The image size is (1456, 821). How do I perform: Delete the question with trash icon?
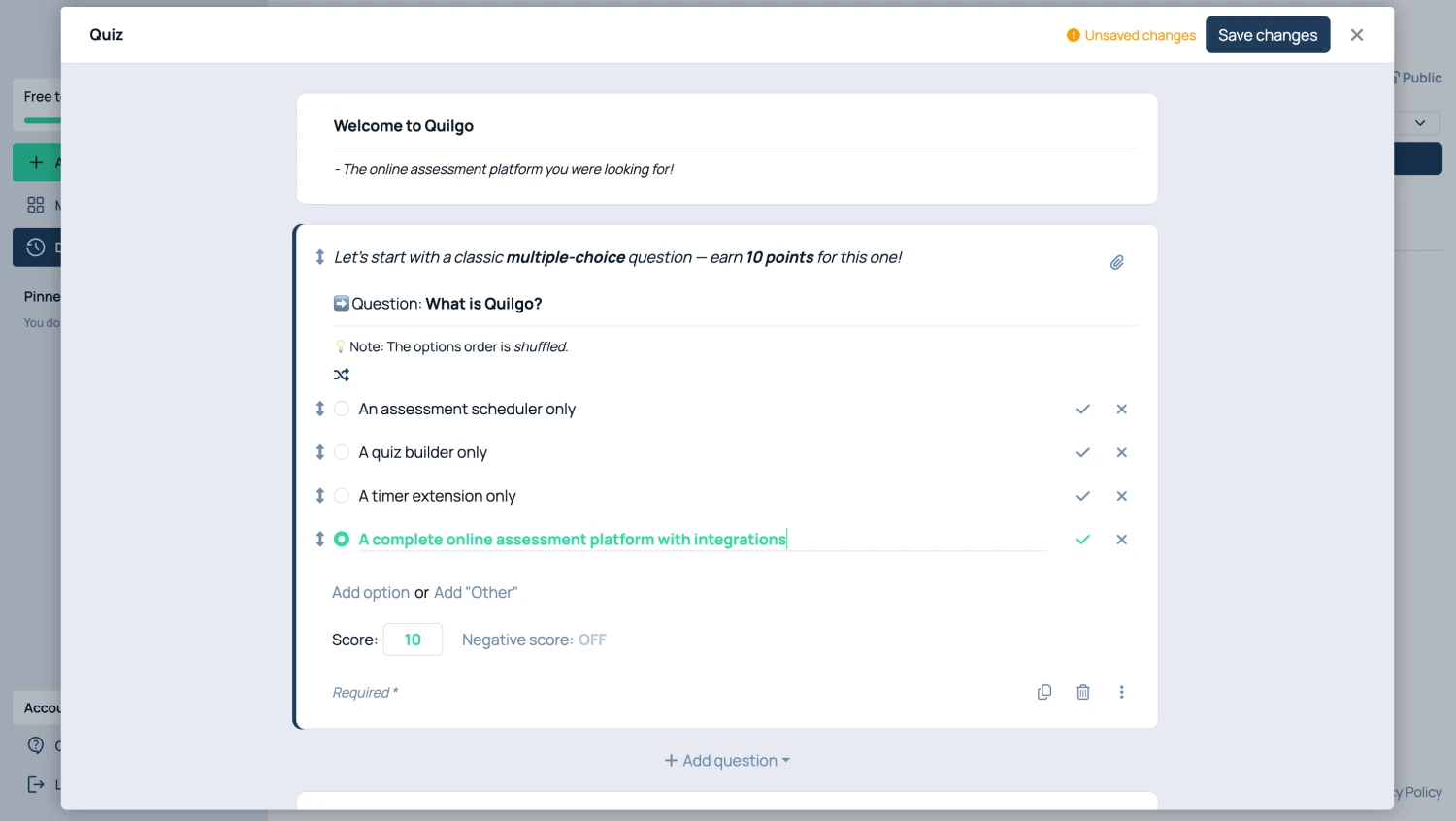(x=1083, y=692)
